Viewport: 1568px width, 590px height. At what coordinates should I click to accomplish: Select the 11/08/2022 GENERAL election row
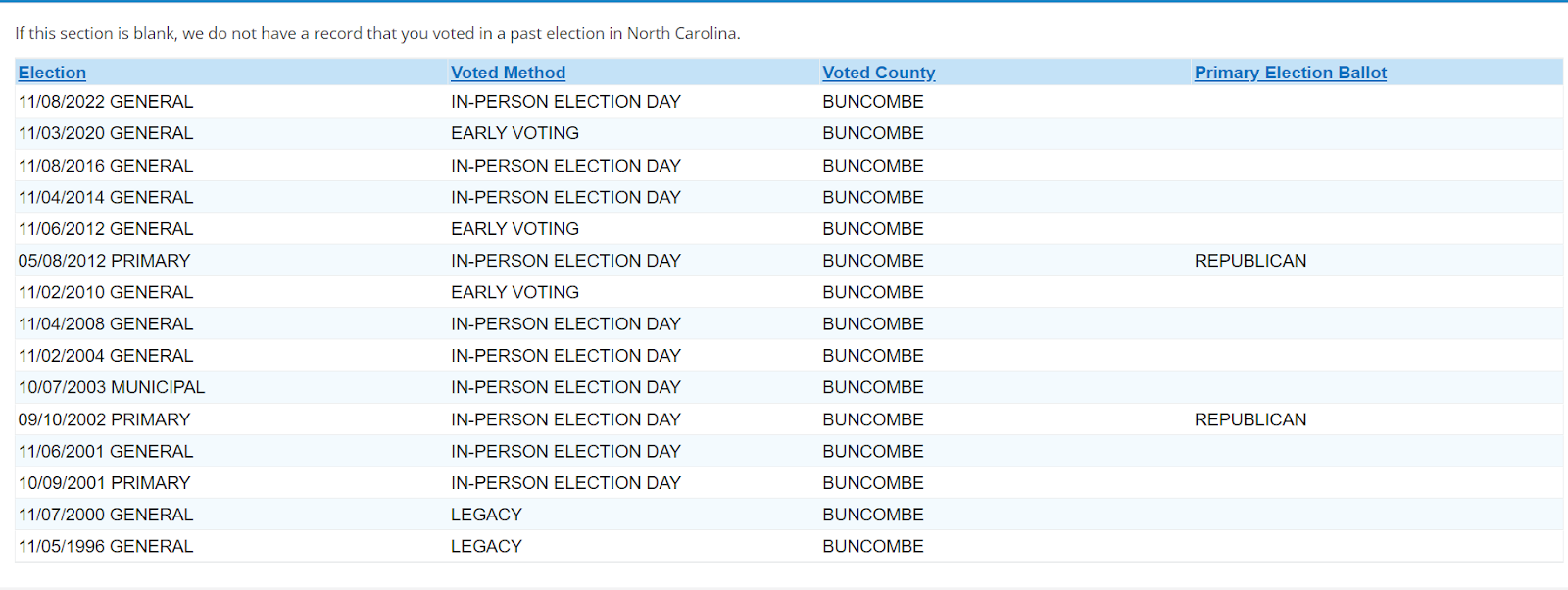(106, 102)
